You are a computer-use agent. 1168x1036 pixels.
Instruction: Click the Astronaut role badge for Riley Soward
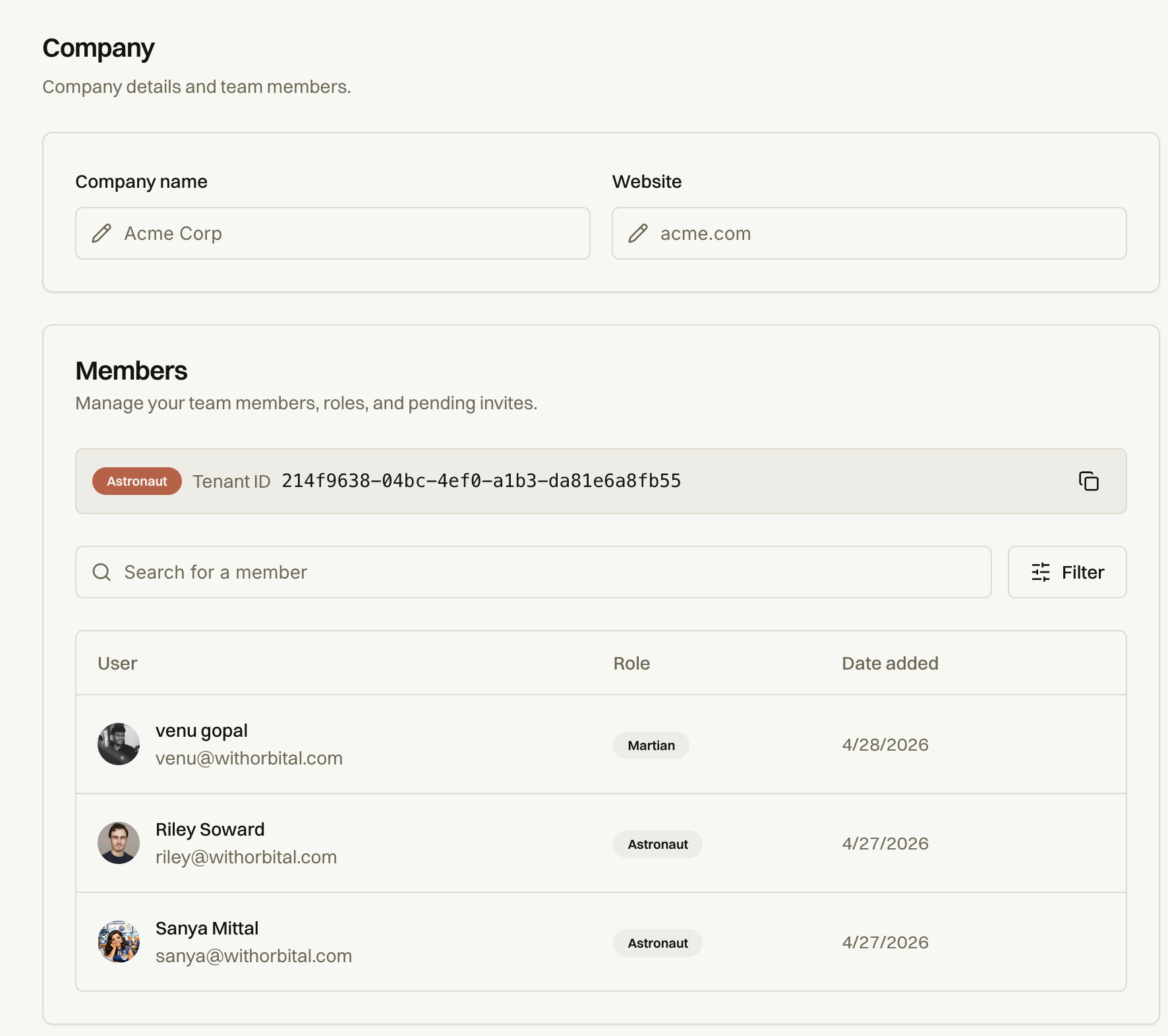[x=658, y=844]
